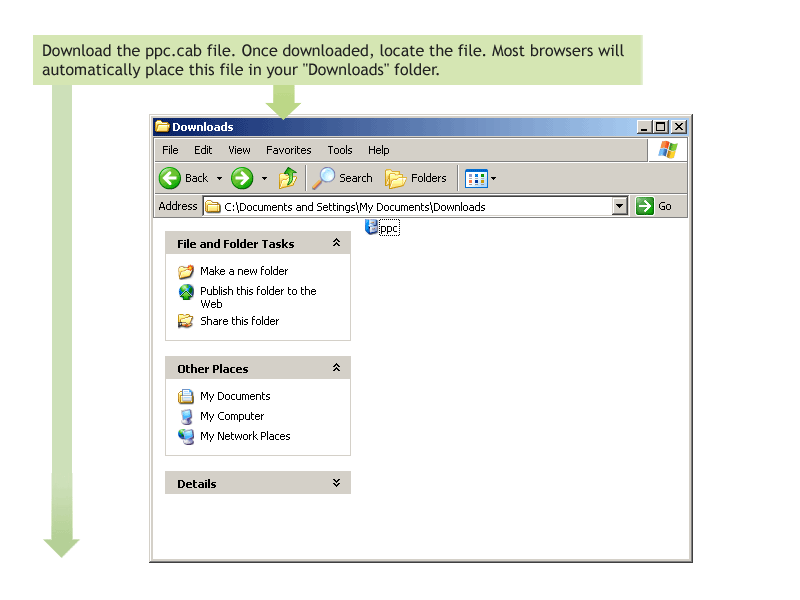Select the ppc file icon
This screenshot has width=800, height=600.
371,227
